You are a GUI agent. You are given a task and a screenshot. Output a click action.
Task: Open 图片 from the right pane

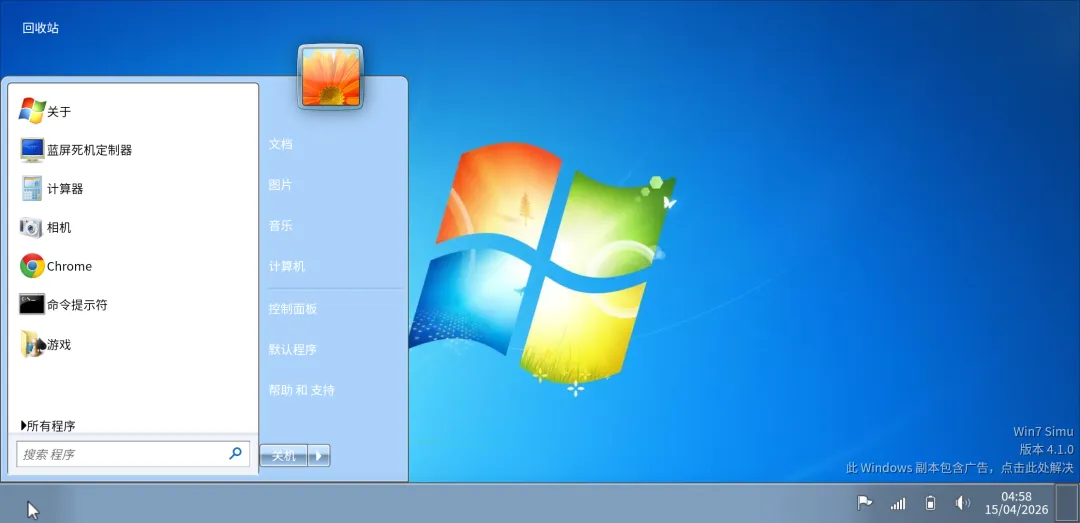(x=280, y=185)
